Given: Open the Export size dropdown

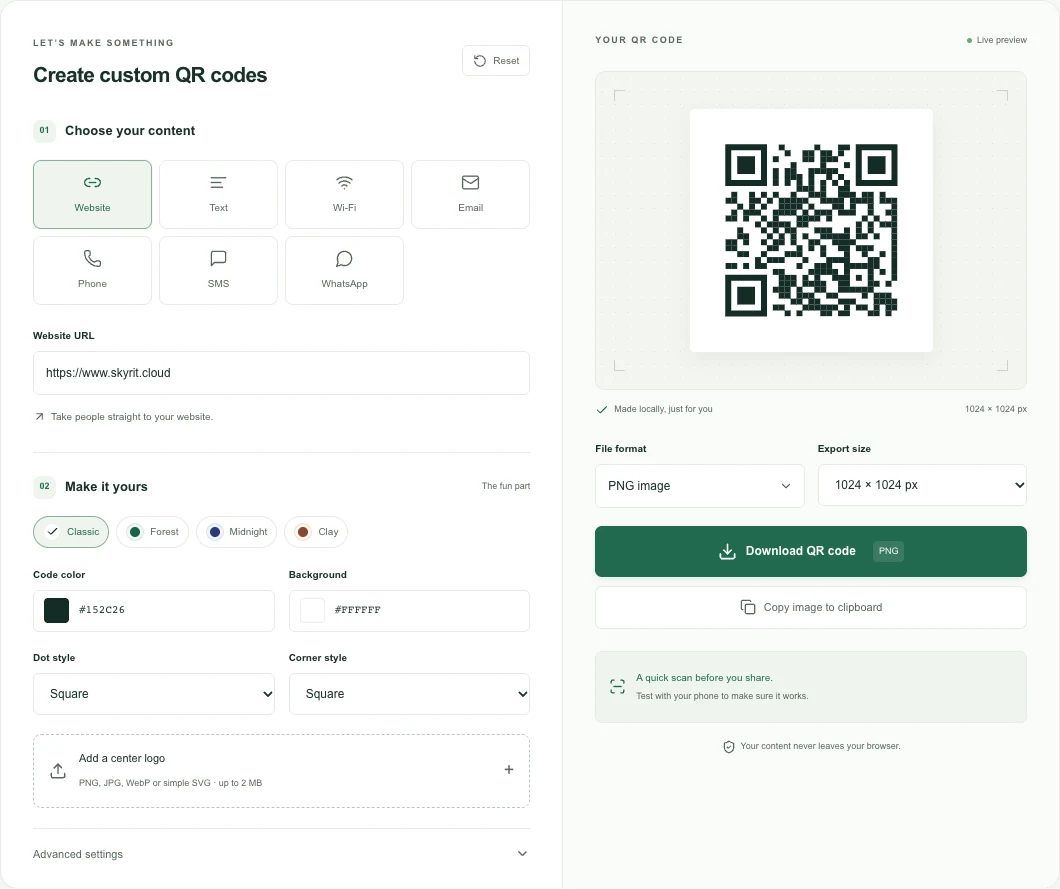Looking at the screenshot, I should [x=922, y=485].
